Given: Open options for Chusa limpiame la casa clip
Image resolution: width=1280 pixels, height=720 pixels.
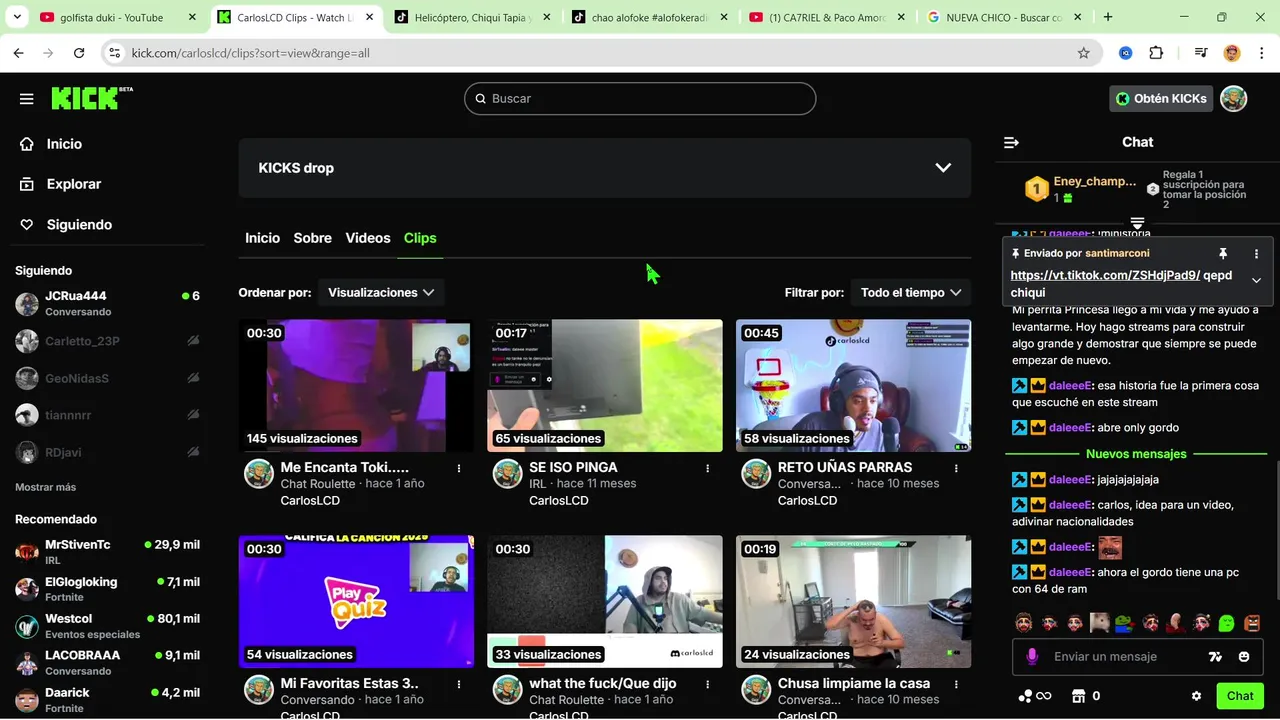Looking at the screenshot, I should coord(956,684).
